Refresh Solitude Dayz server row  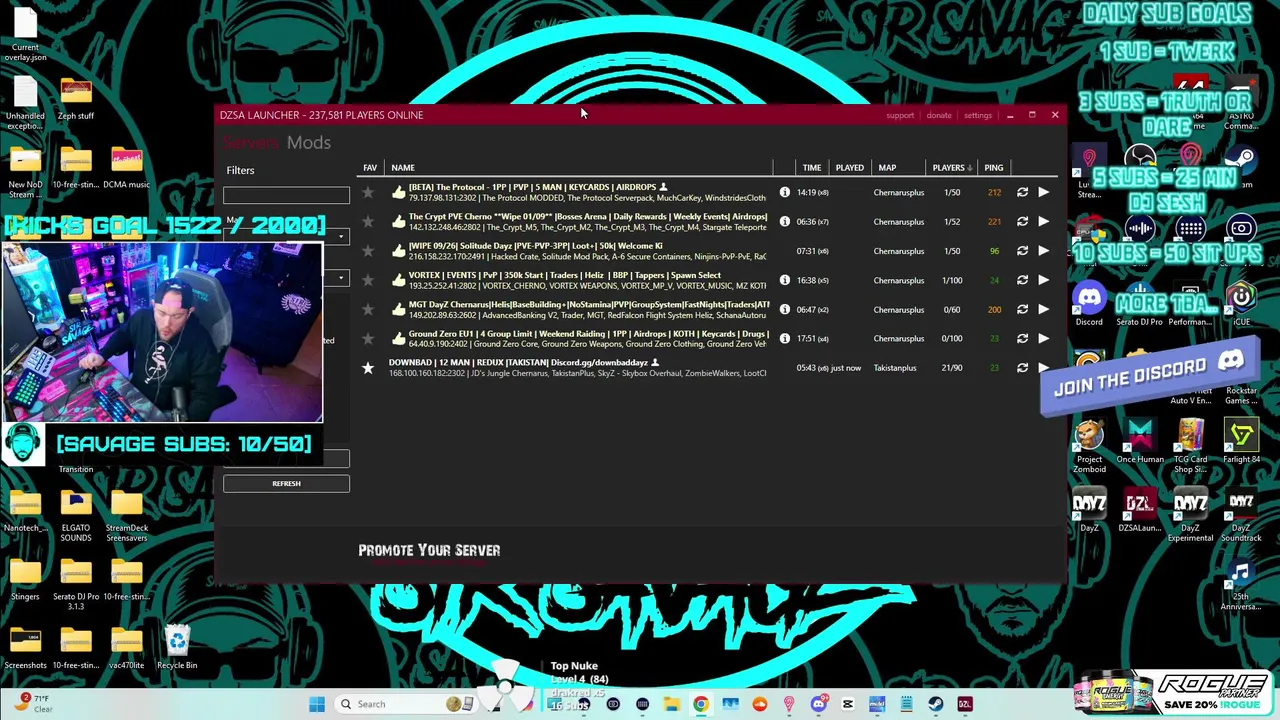coord(1022,251)
